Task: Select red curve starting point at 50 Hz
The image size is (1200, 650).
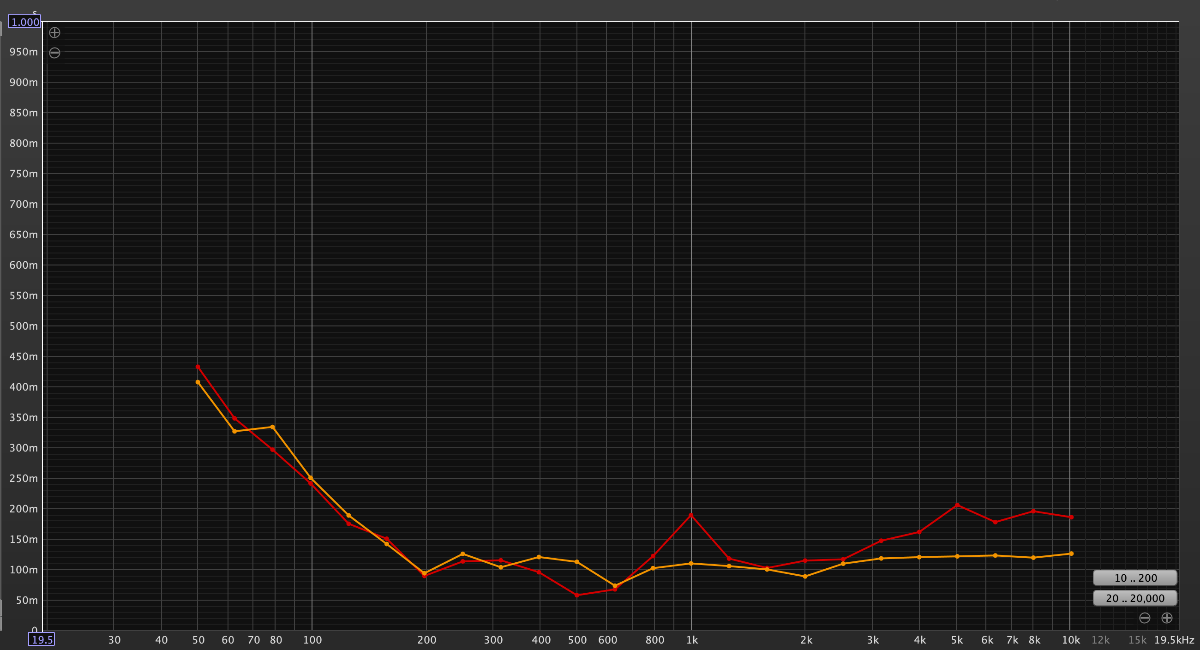Action: pyautogui.click(x=198, y=366)
